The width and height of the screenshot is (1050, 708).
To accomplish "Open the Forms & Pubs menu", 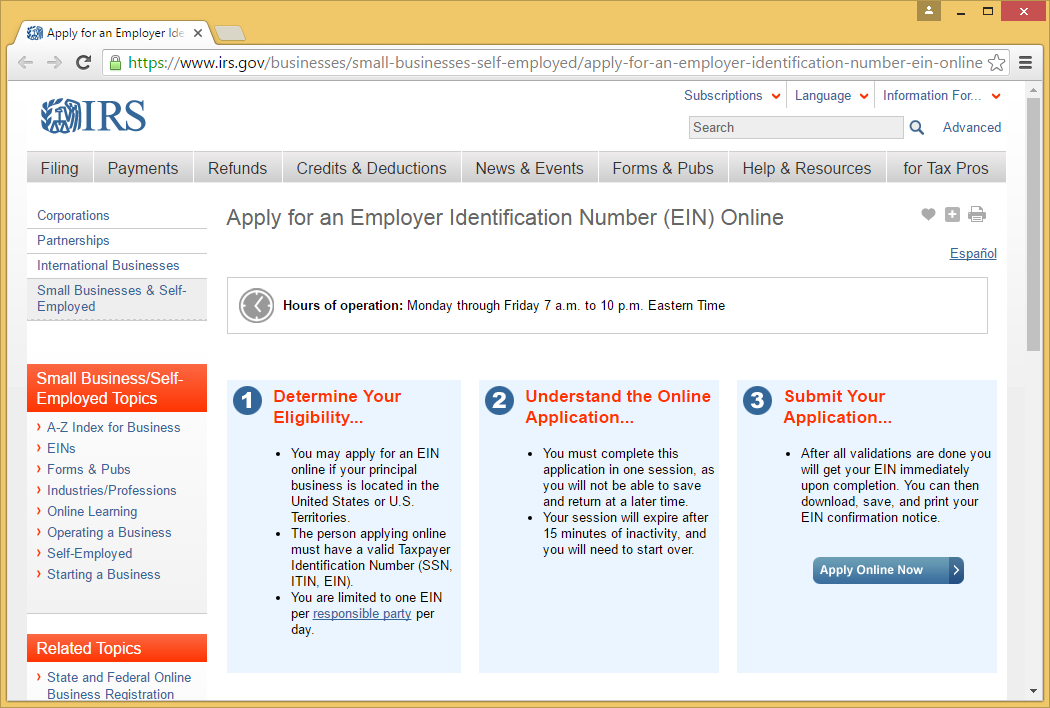I will [x=663, y=168].
